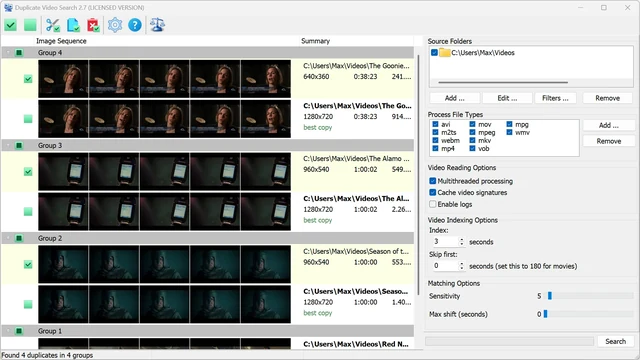The width and height of the screenshot is (640, 360).
Task: Click the Skip first value field
Action: pos(445,266)
